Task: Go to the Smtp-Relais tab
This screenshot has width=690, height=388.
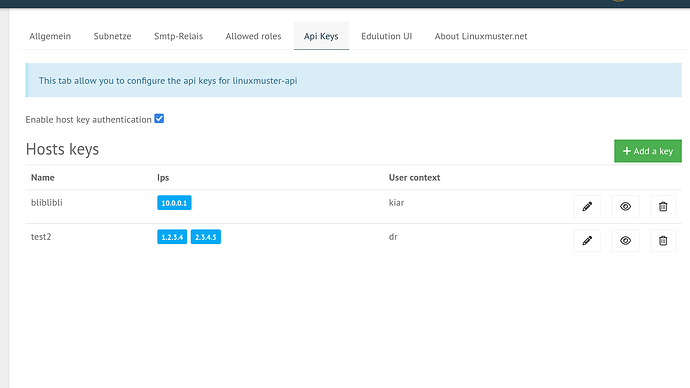Action: [x=179, y=36]
